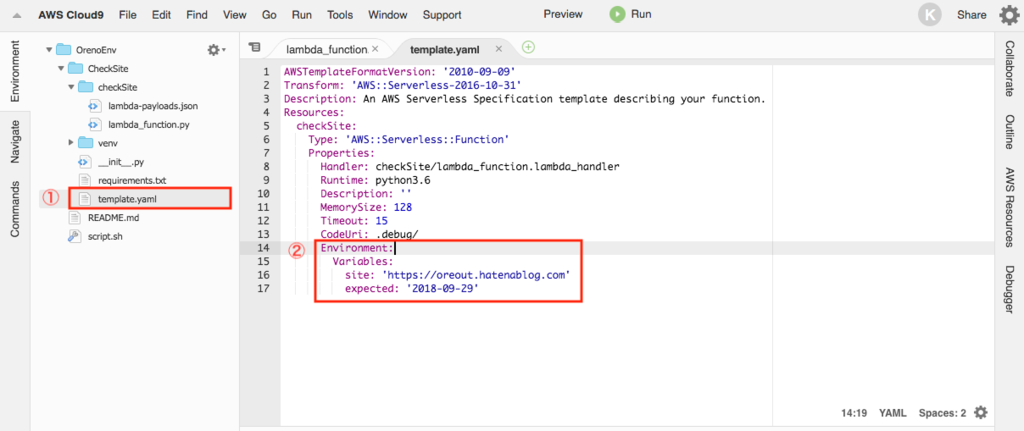The height and width of the screenshot is (431, 1024).
Task: Open the Go menu
Action: pos(269,14)
